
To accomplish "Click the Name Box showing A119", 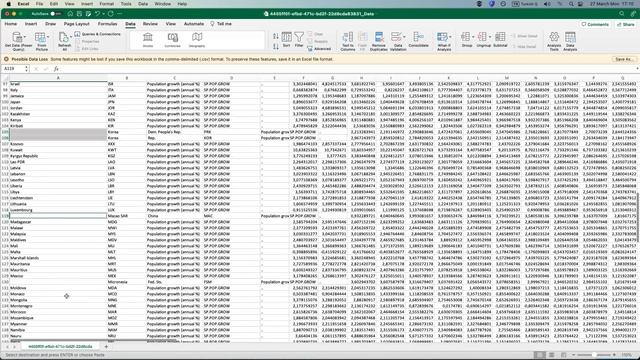I will [x=13, y=69].
